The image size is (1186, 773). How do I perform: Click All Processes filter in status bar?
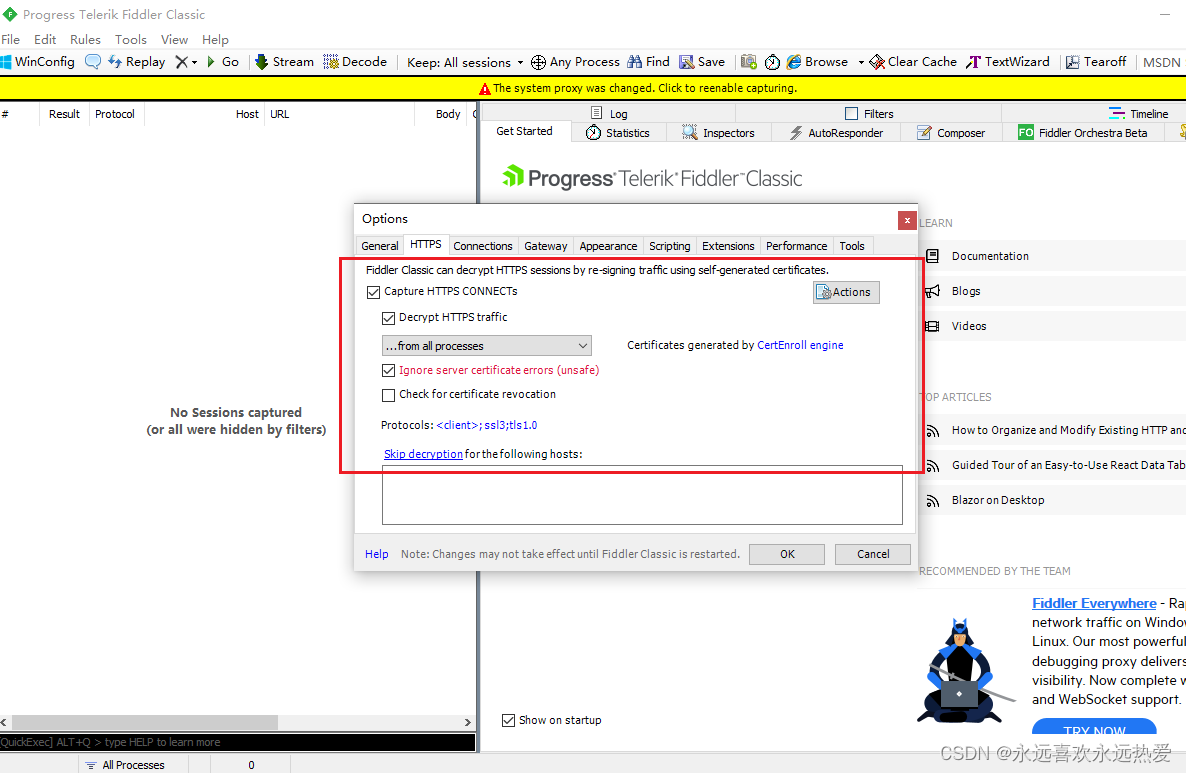[x=132, y=765]
